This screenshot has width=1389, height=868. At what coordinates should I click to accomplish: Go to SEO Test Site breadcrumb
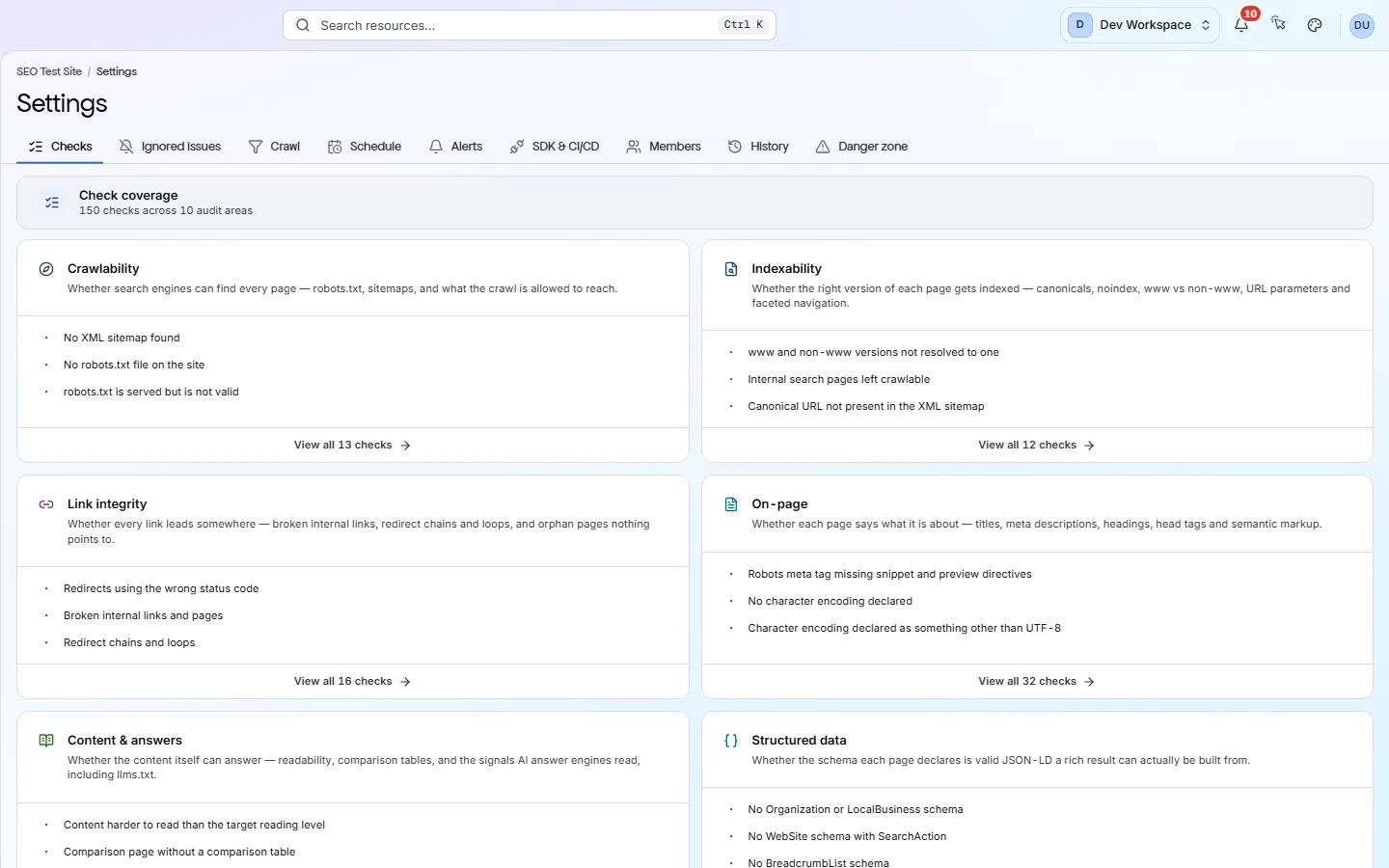49,71
